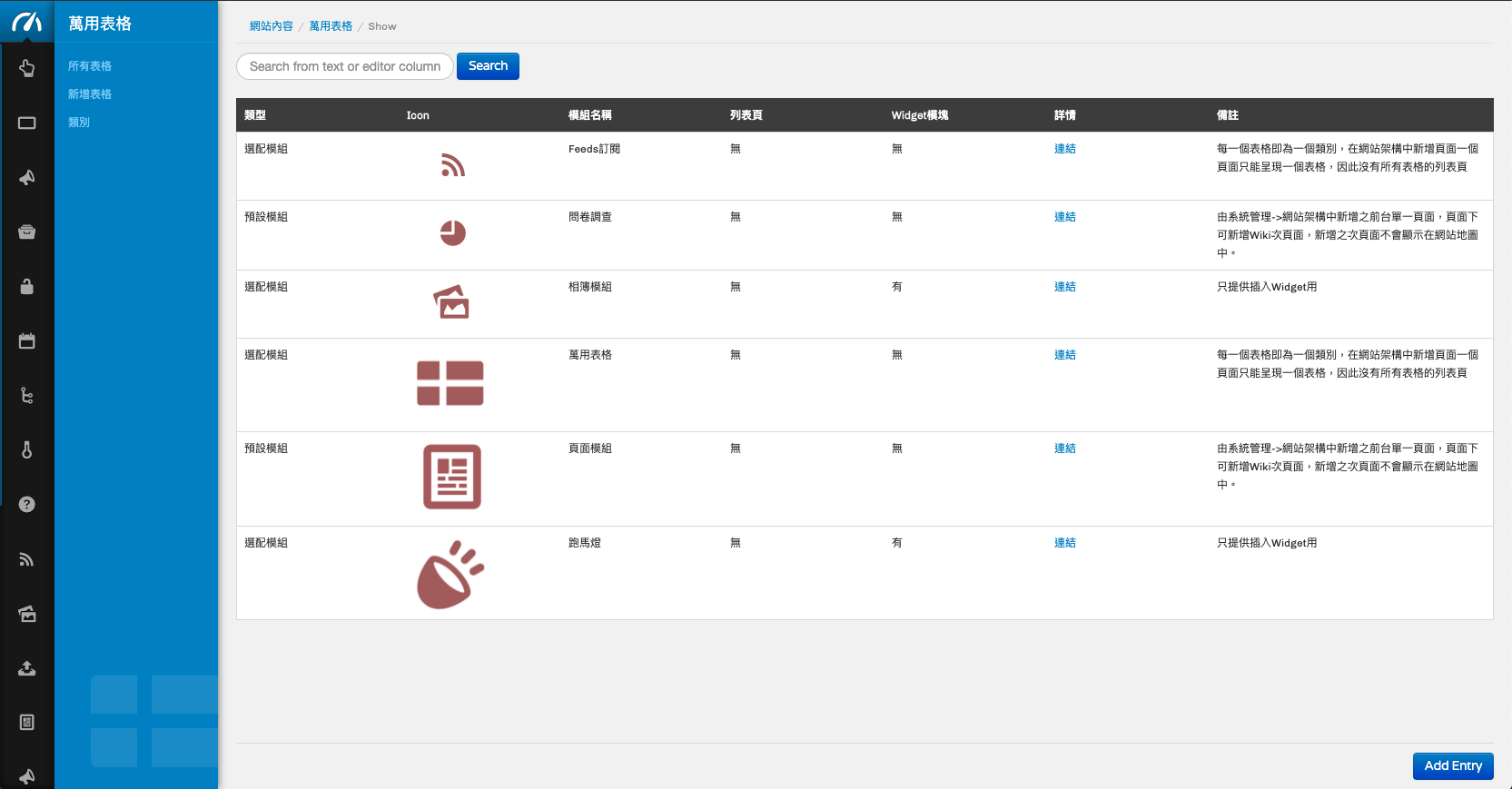Open the pointing hand icon in sidebar
The width and height of the screenshot is (1512, 789).
(27, 68)
